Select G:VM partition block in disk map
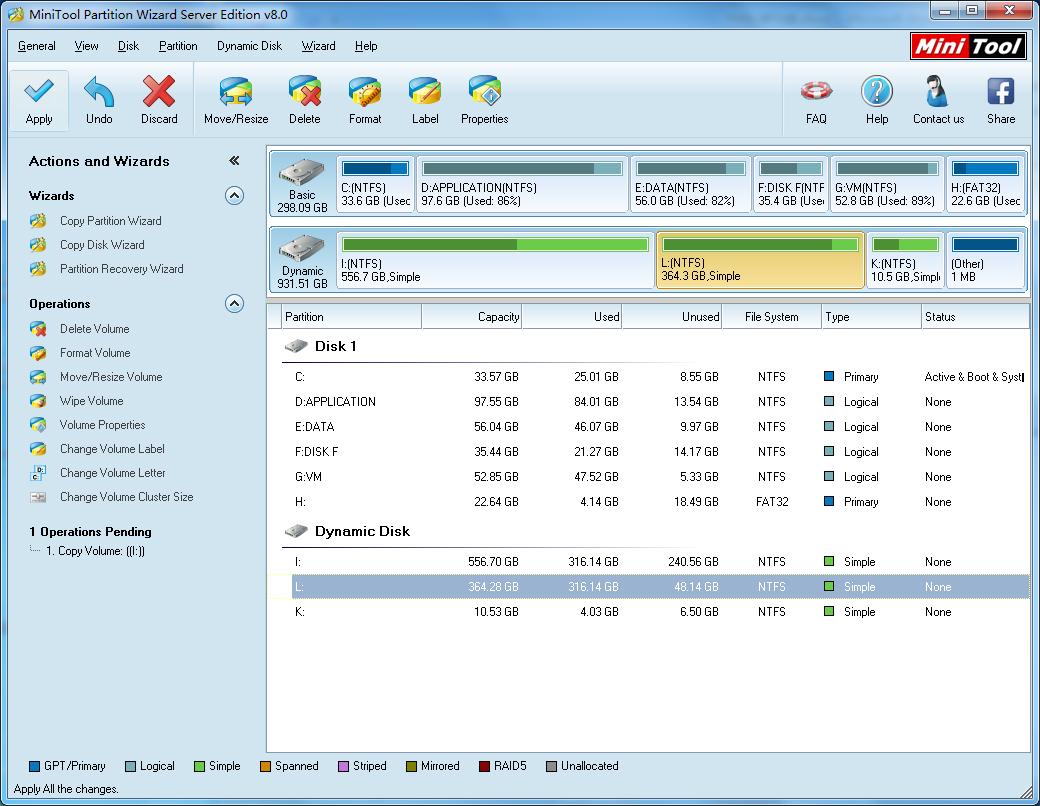 (886, 184)
